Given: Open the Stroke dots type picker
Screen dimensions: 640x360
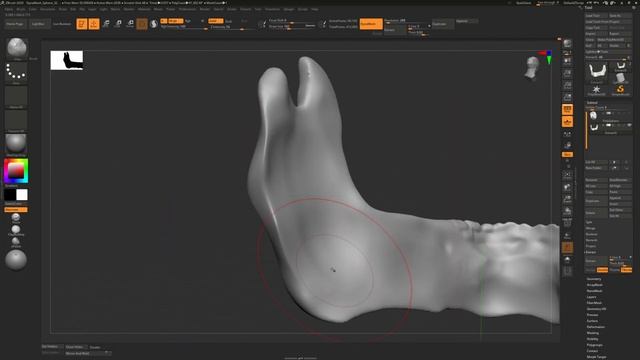Looking at the screenshot, I should [x=16, y=73].
